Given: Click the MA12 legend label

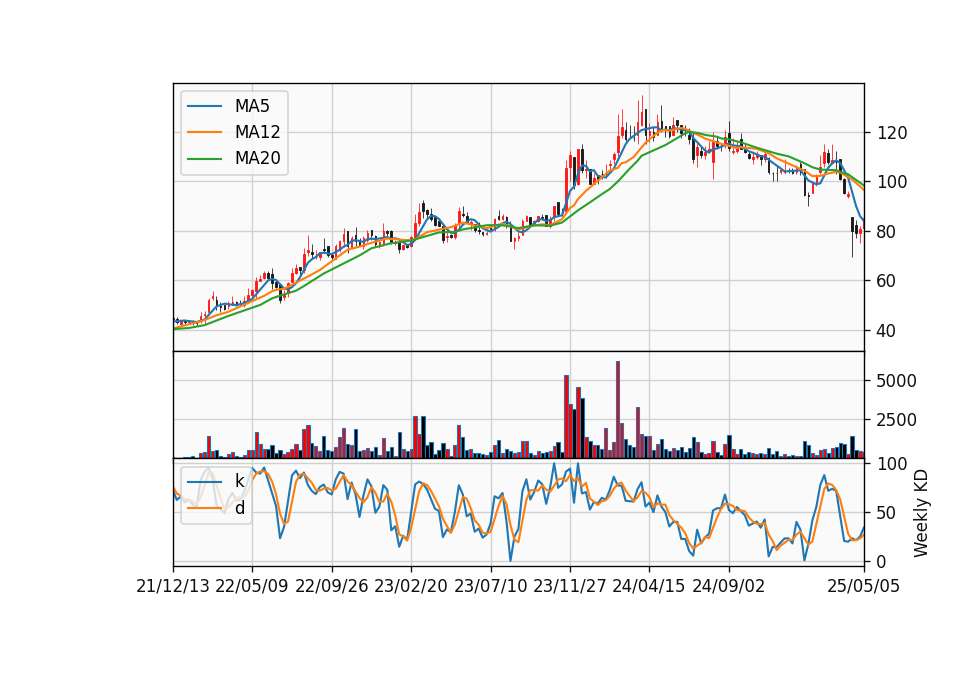Looking at the screenshot, I should coord(257,132).
